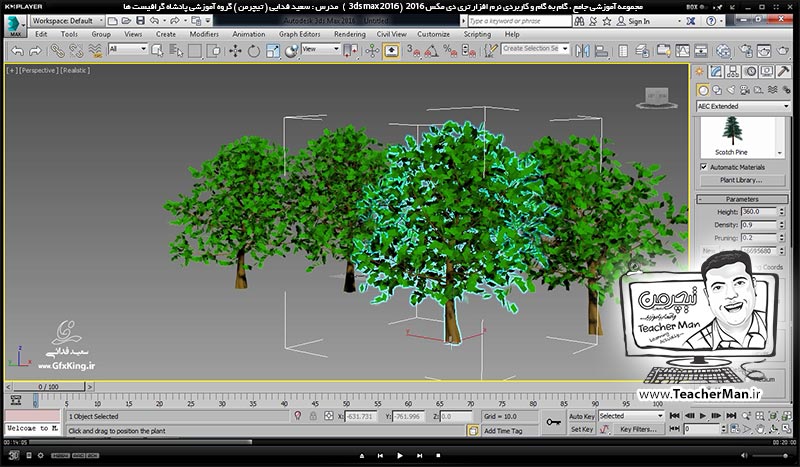Image resolution: width=800 pixels, height=467 pixels.
Task: Activate the Select and Place tool
Action: [291, 51]
